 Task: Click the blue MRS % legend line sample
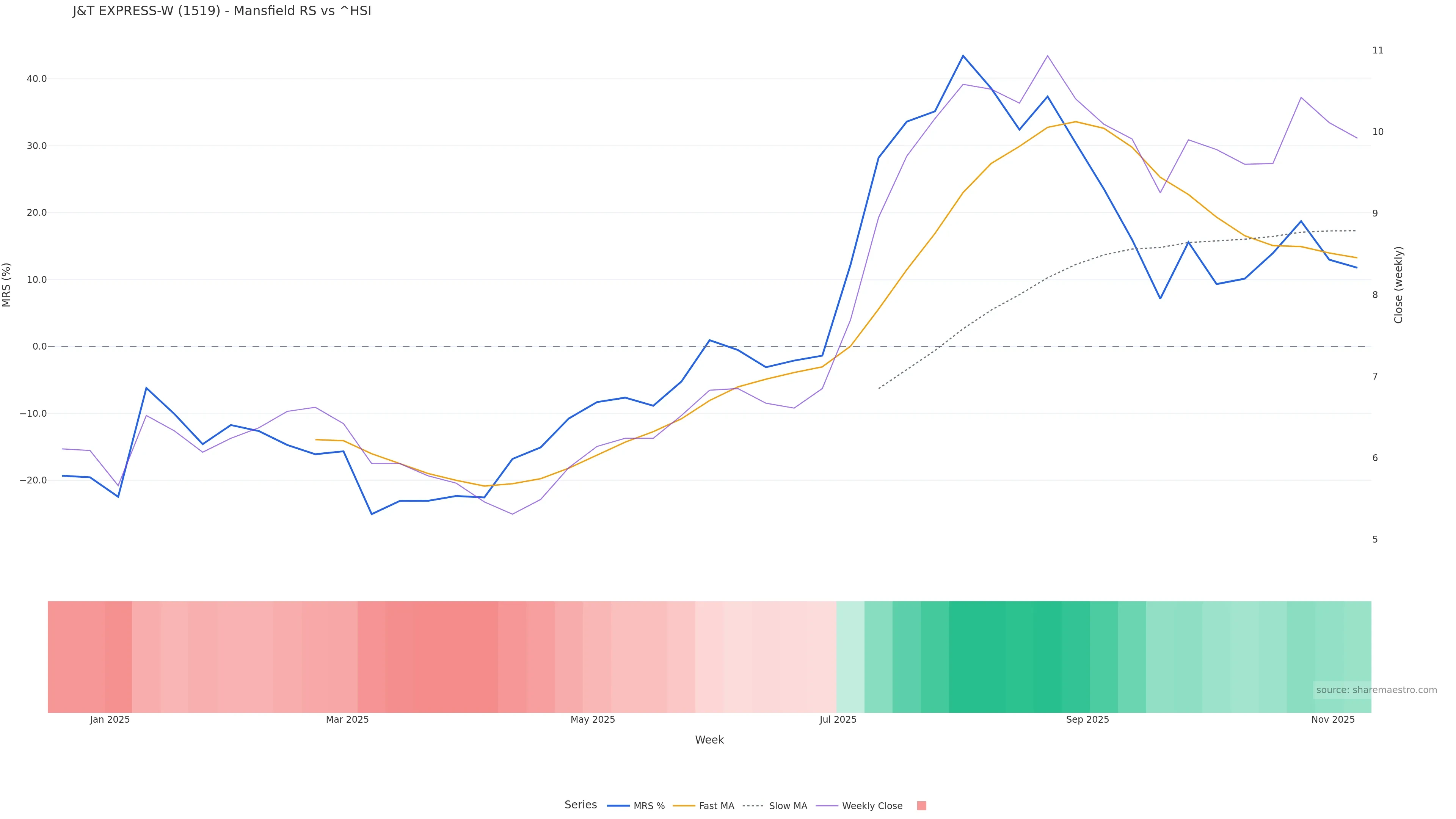pyautogui.click(x=618, y=806)
